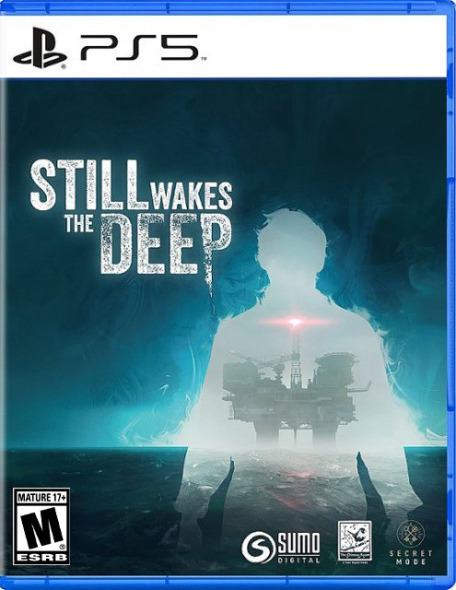The height and width of the screenshot is (590, 456).
Task: Click the ESRB text on rating badge
Action: [42, 557]
